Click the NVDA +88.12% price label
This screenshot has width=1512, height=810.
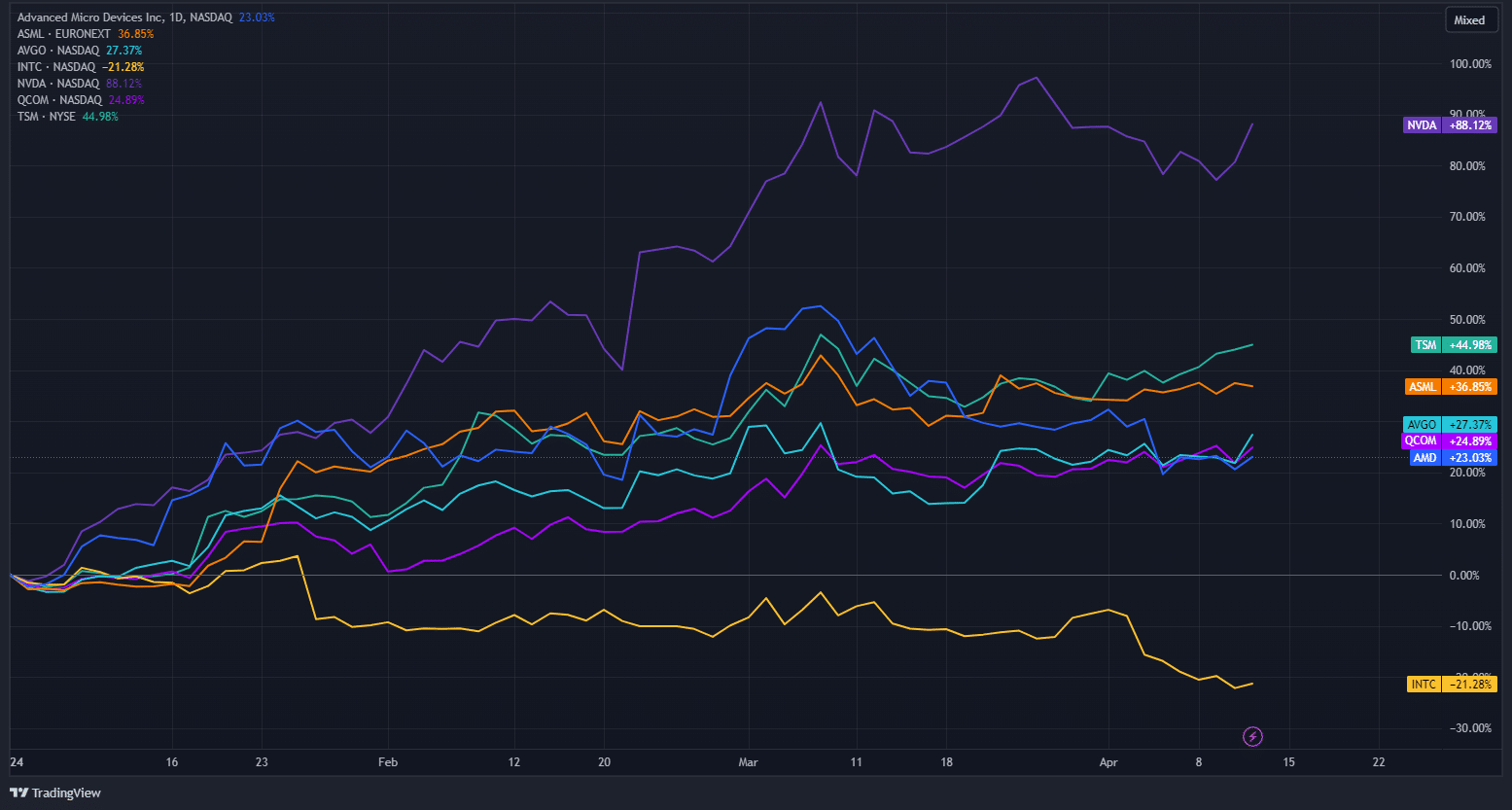pyautogui.click(x=1449, y=124)
